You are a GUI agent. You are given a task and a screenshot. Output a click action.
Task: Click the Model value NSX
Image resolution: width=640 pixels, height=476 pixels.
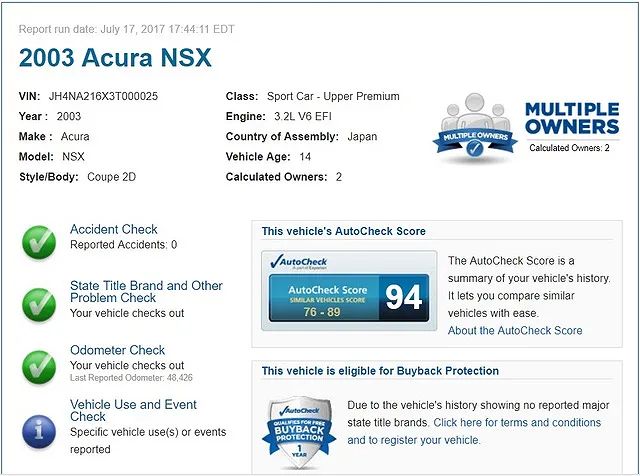(73, 157)
